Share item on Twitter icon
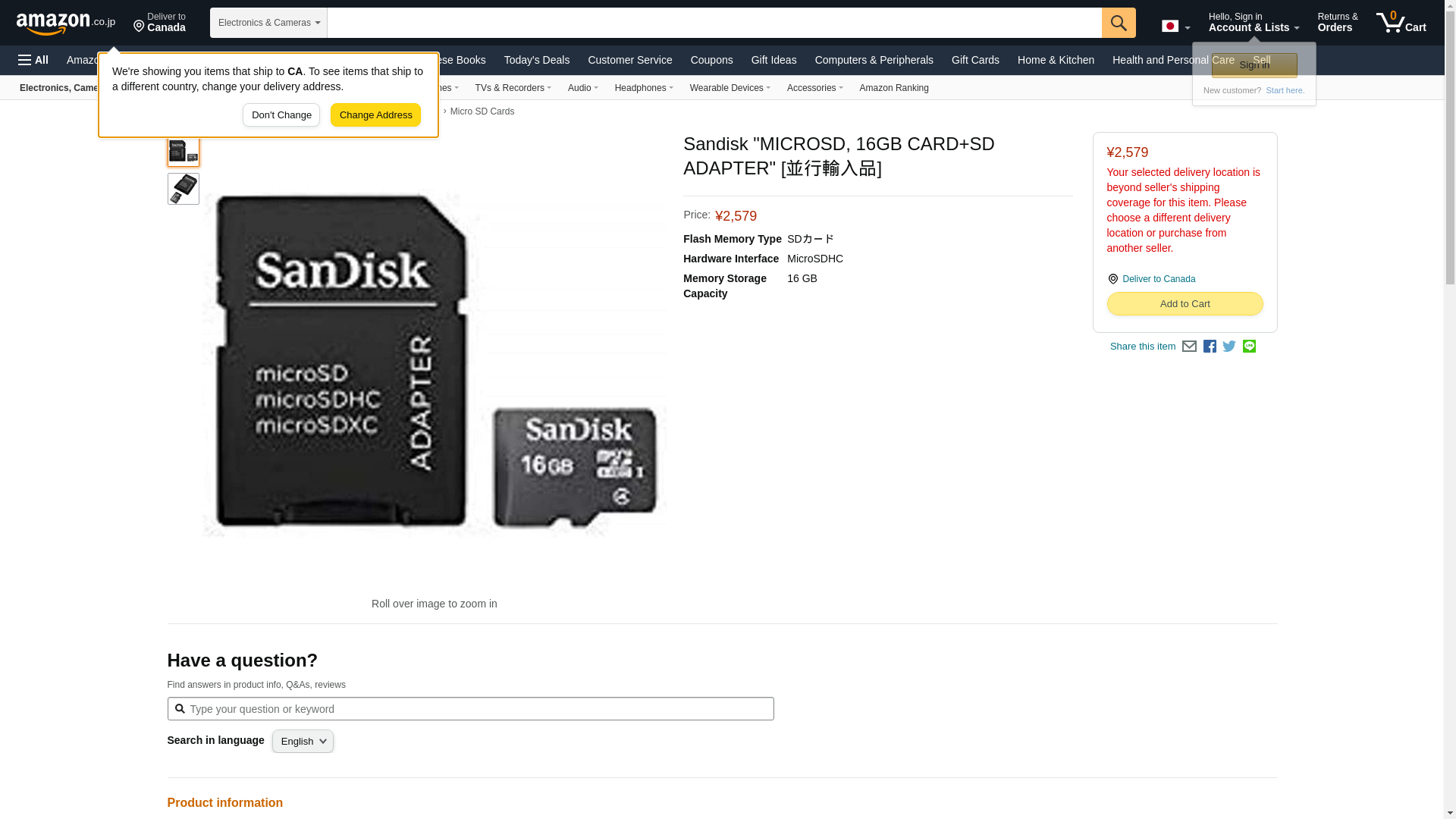The width and height of the screenshot is (1456, 819). [1229, 347]
